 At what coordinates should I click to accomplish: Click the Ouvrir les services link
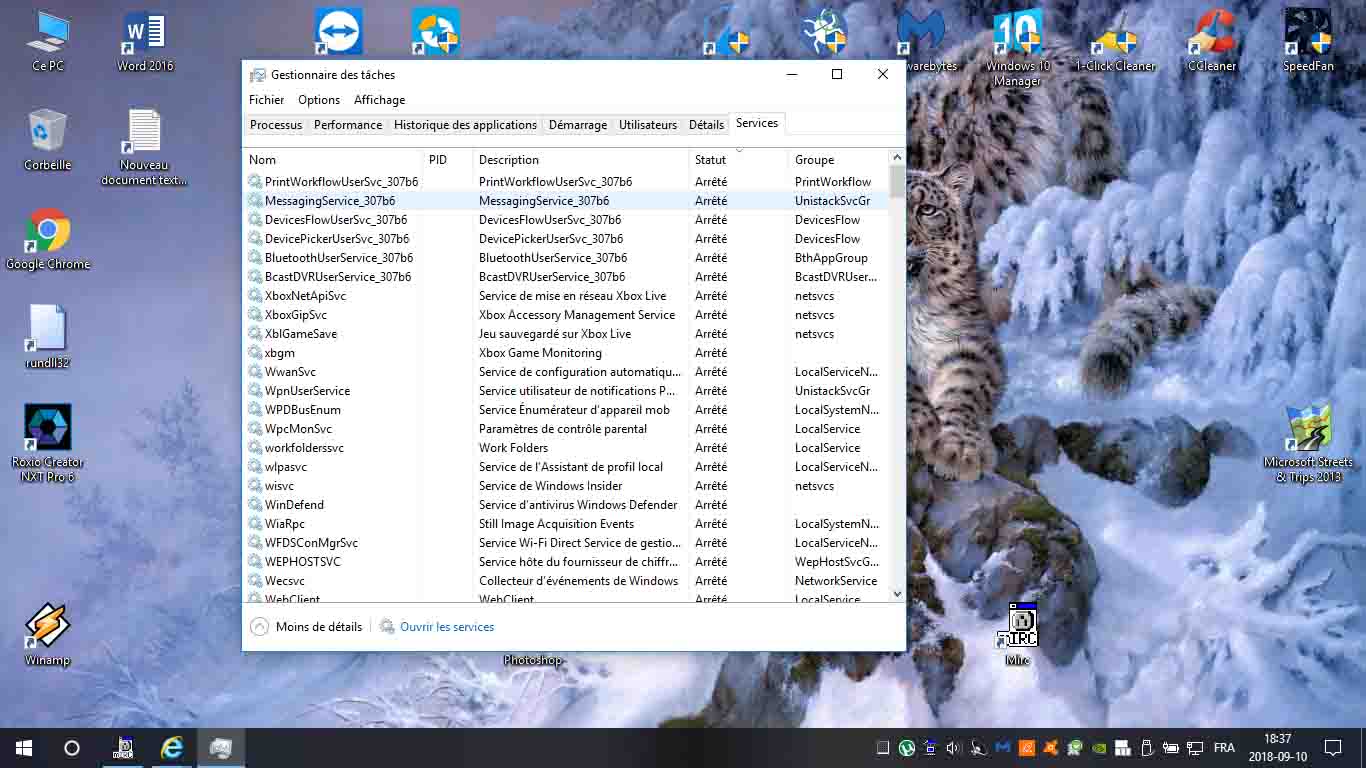point(437,627)
